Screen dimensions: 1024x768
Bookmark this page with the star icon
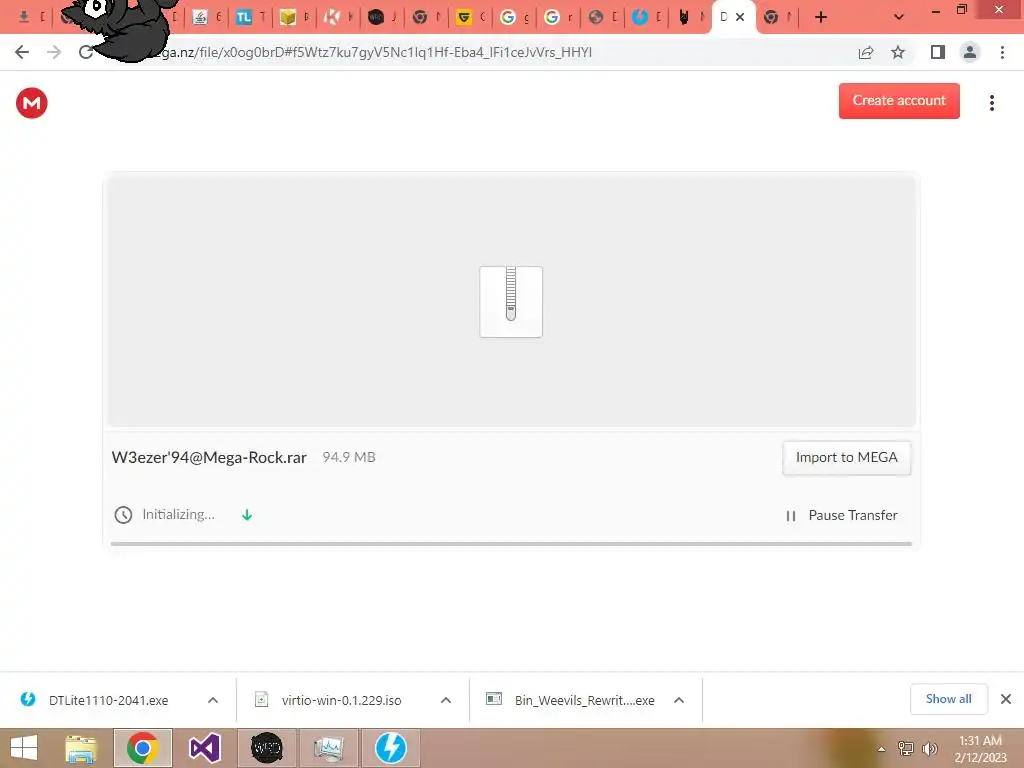tap(898, 52)
